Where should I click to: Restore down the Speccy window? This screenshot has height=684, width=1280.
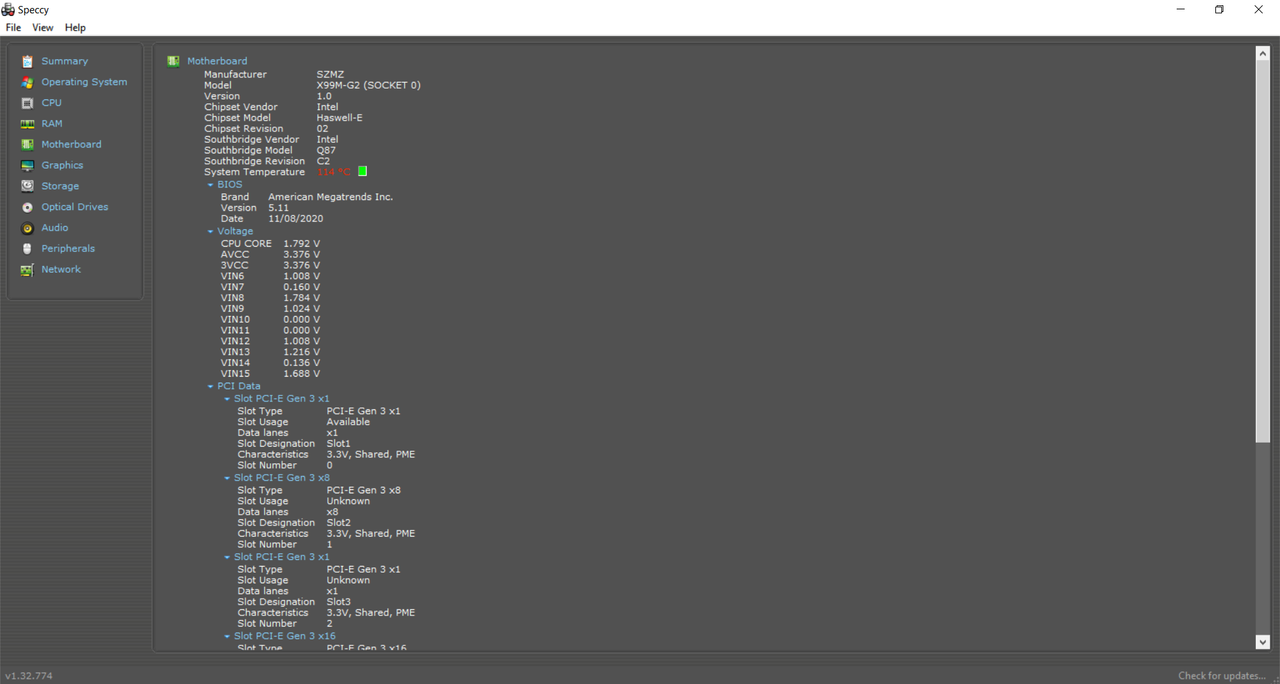pos(1219,10)
